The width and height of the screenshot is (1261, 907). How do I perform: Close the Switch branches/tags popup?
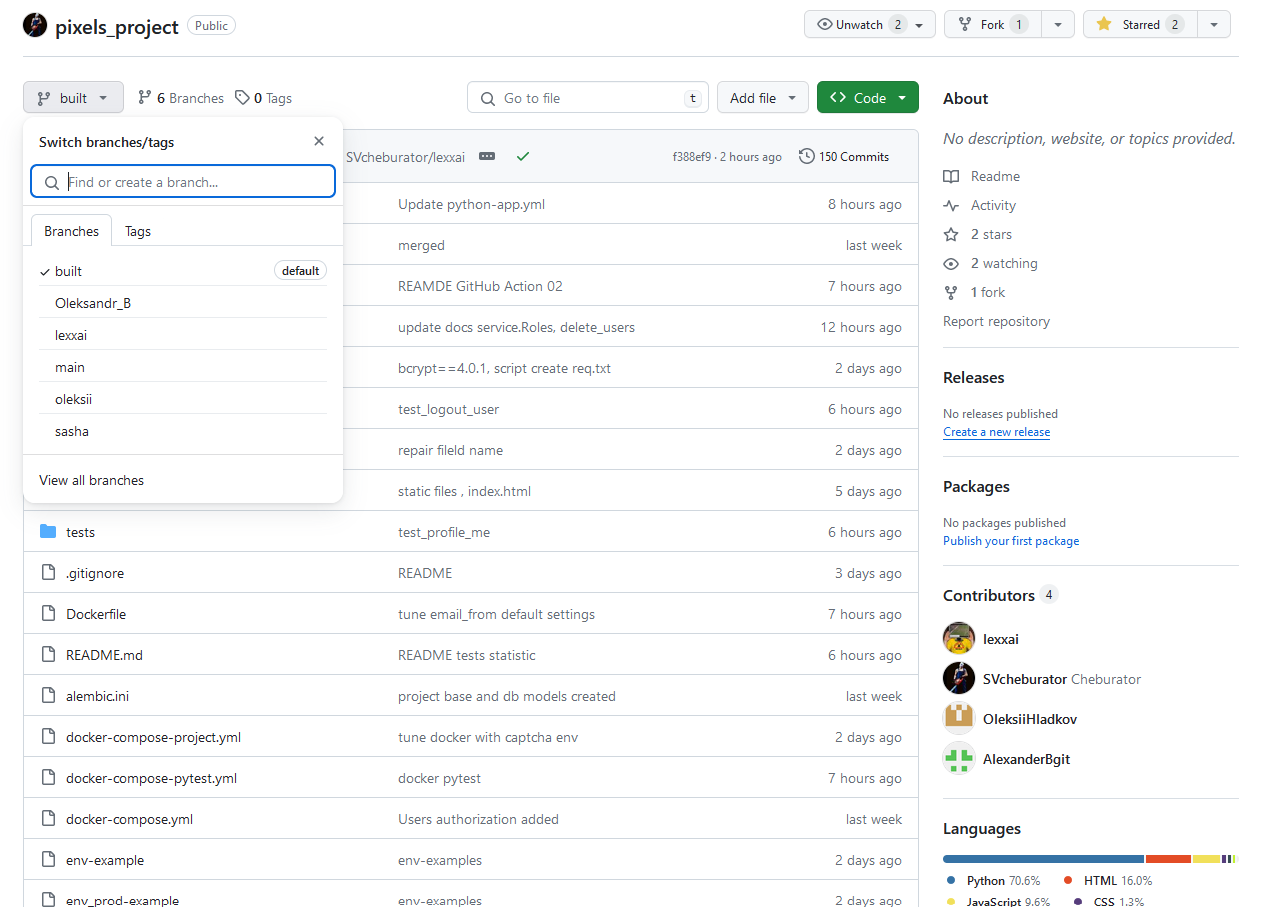click(x=319, y=142)
